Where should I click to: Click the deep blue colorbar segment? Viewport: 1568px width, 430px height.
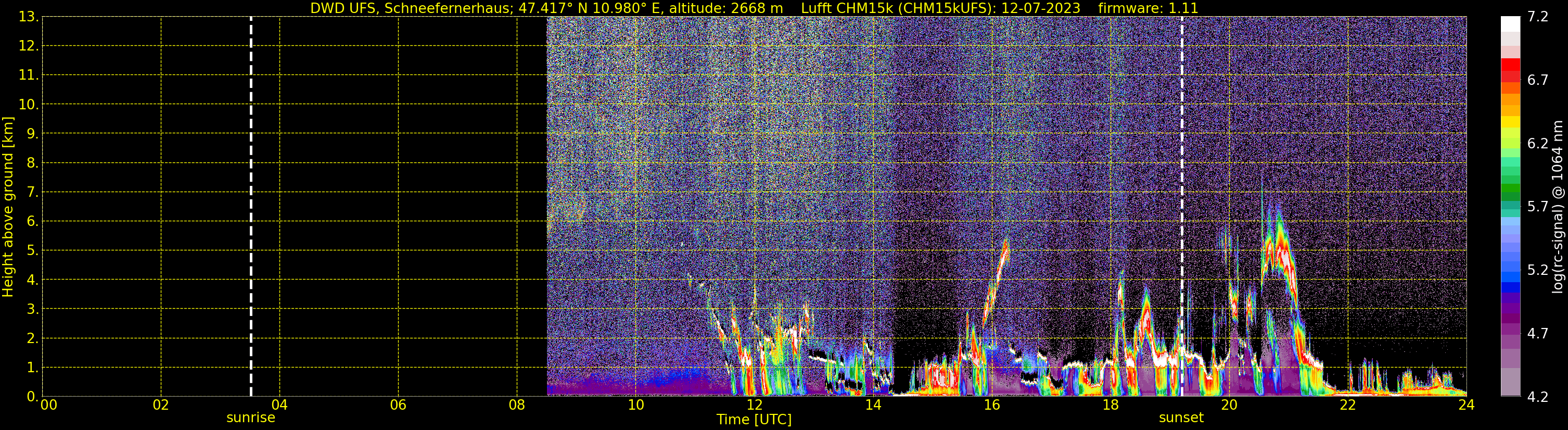[x=1510, y=287]
